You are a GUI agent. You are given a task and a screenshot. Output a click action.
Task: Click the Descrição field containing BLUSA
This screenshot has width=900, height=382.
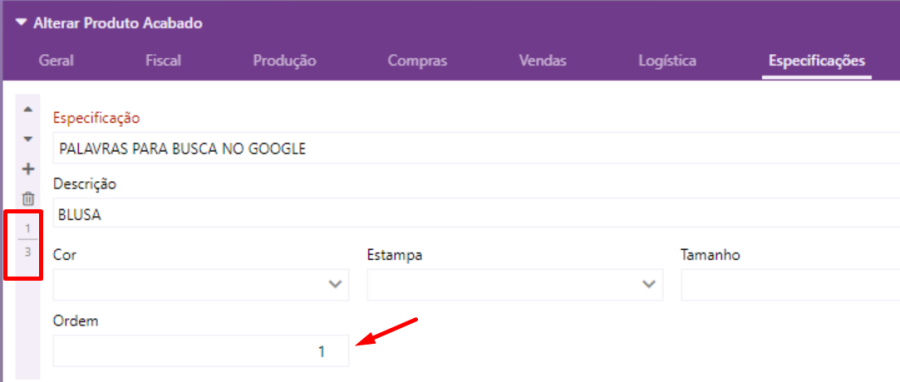point(476,214)
